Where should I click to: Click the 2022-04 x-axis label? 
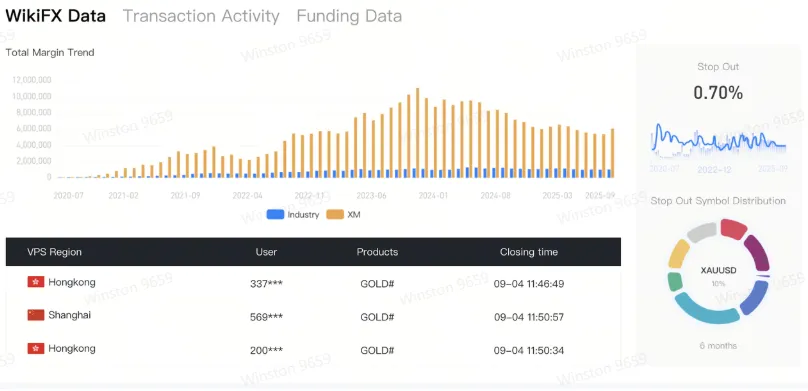[x=247, y=196]
